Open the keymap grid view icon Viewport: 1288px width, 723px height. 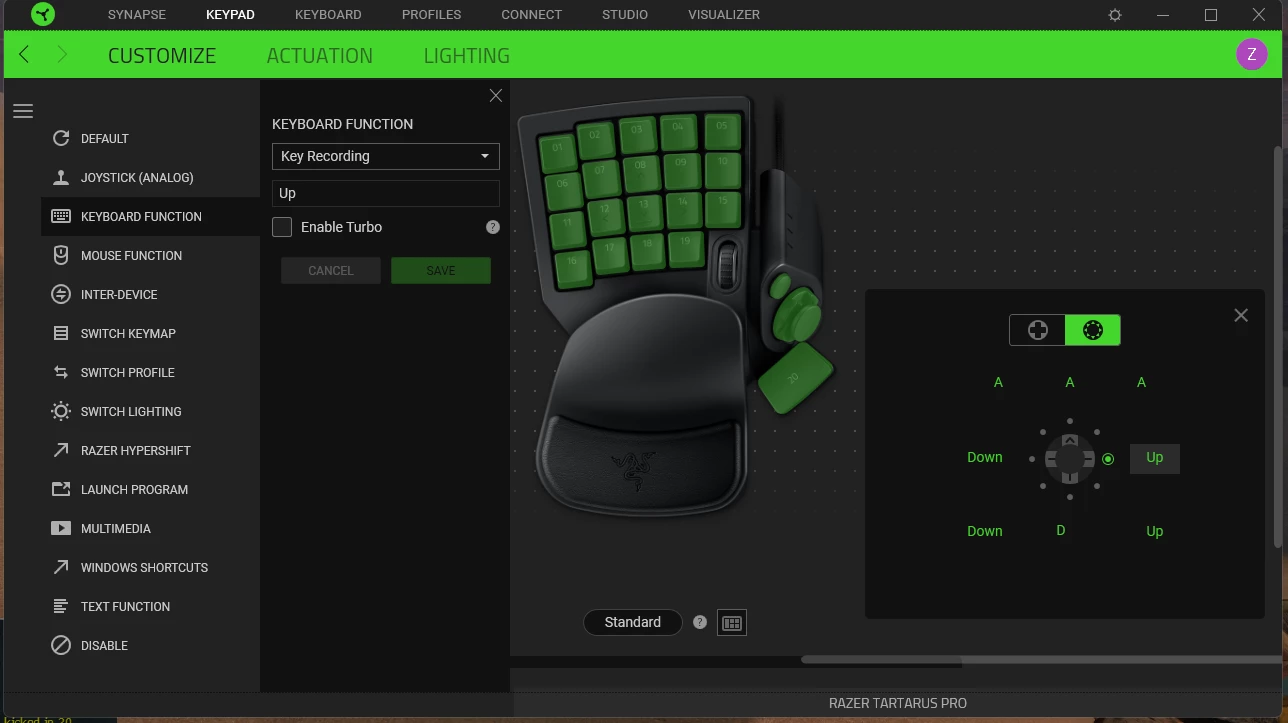coord(732,623)
